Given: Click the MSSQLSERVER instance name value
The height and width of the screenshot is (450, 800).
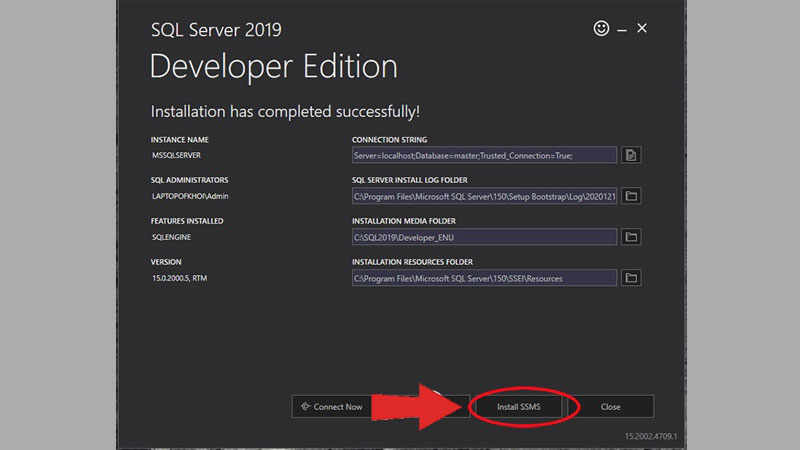Looking at the screenshot, I should pos(176,155).
